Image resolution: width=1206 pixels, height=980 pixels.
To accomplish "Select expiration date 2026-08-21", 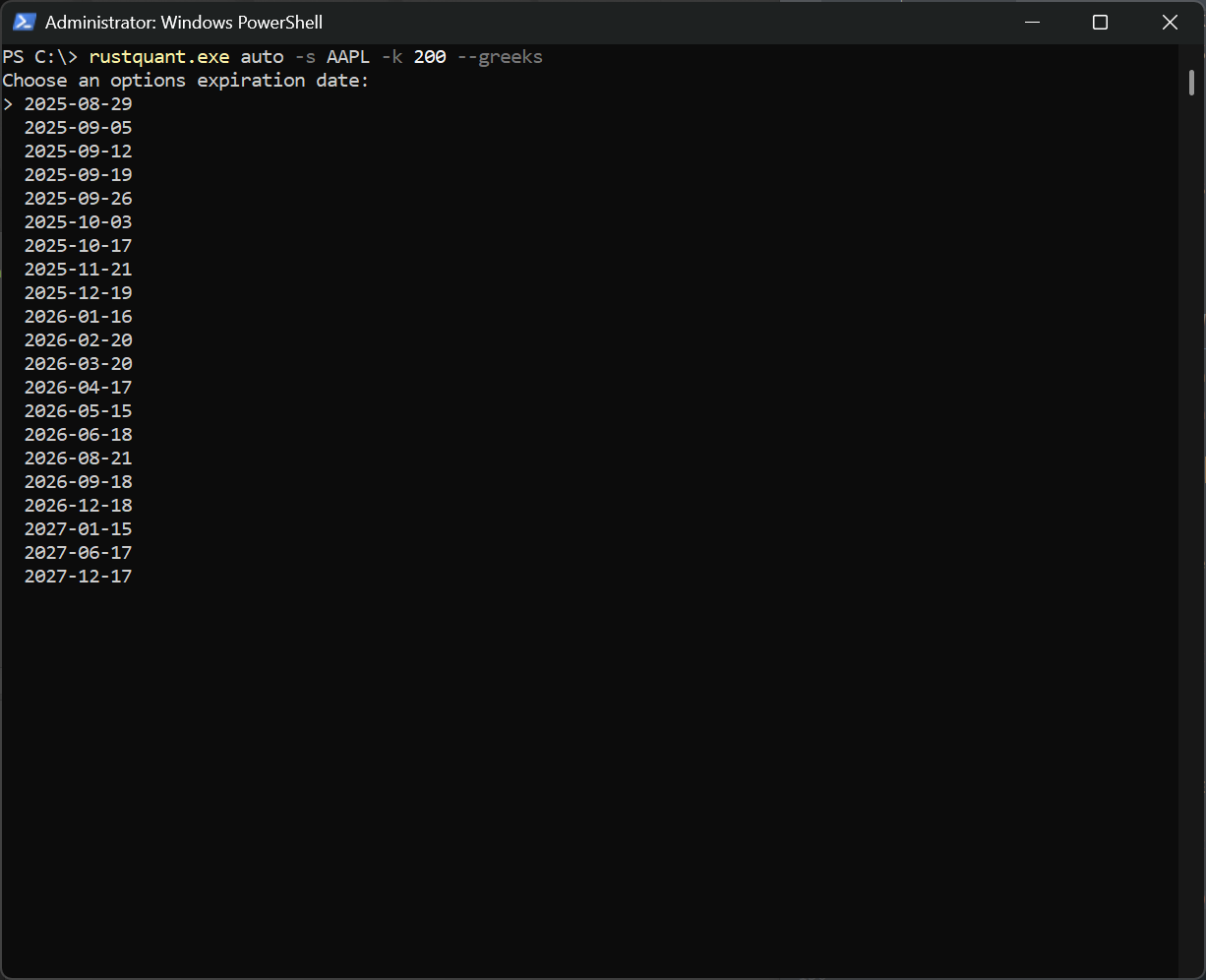I will tap(78, 458).
